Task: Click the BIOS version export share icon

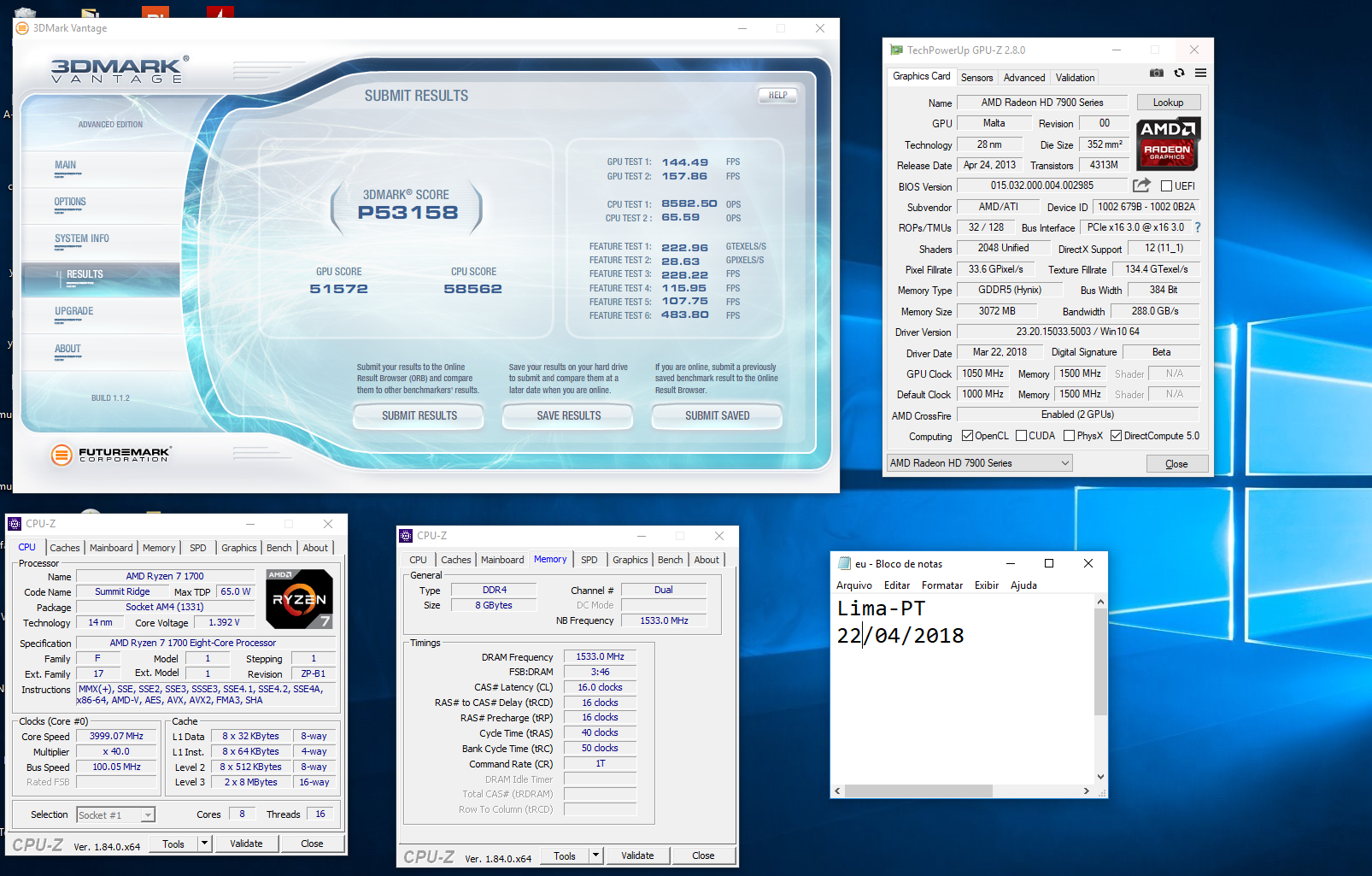Action: [x=1141, y=185]
